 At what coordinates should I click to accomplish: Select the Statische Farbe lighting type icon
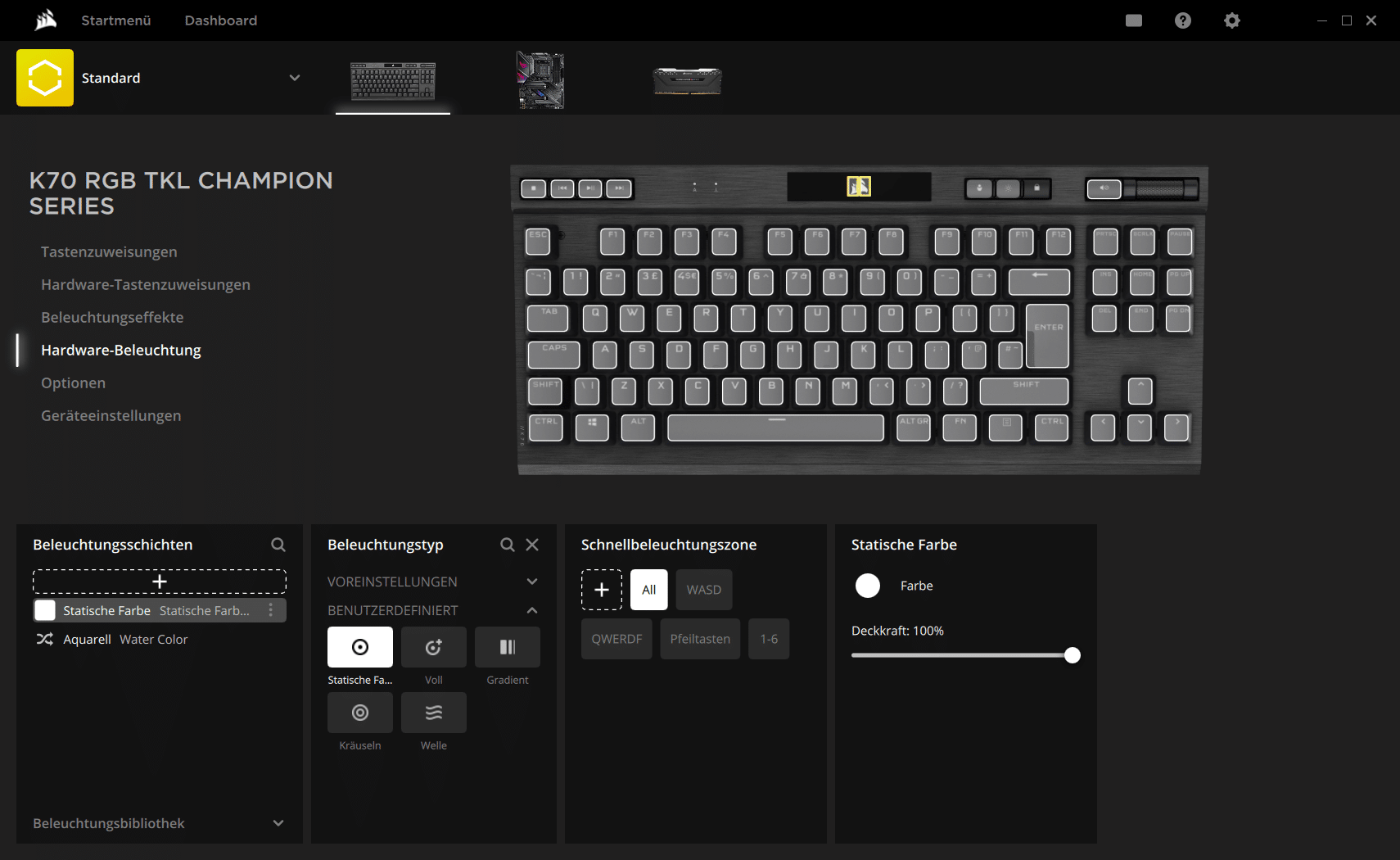(359, 647)
